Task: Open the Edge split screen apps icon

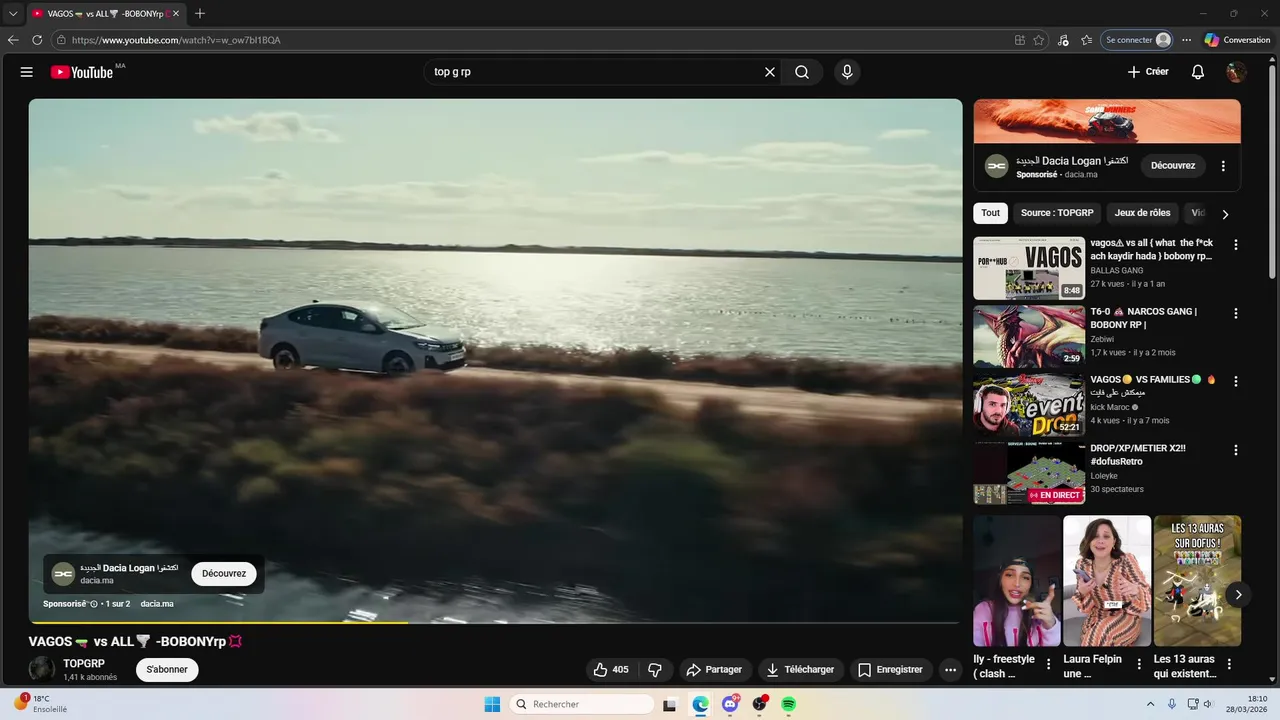Action: (x=1019, y=40)
